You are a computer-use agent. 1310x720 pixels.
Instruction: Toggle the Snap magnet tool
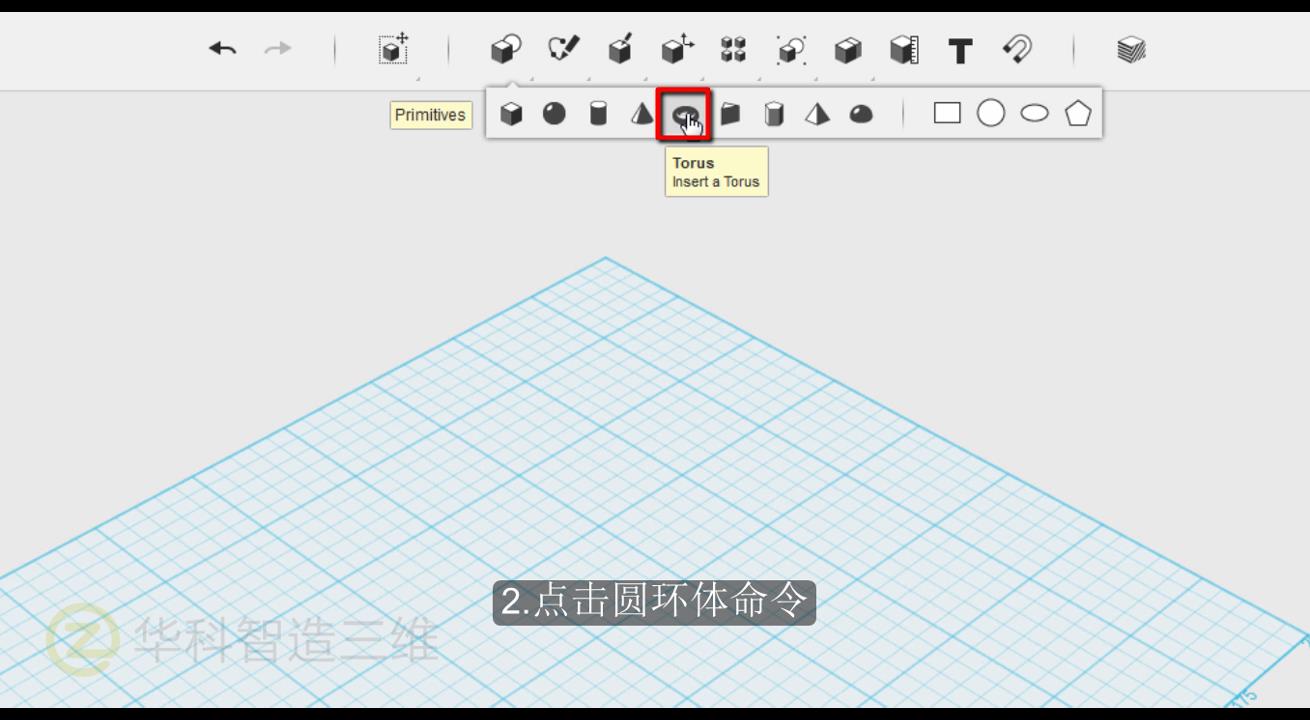click(x=1017, y=50)
